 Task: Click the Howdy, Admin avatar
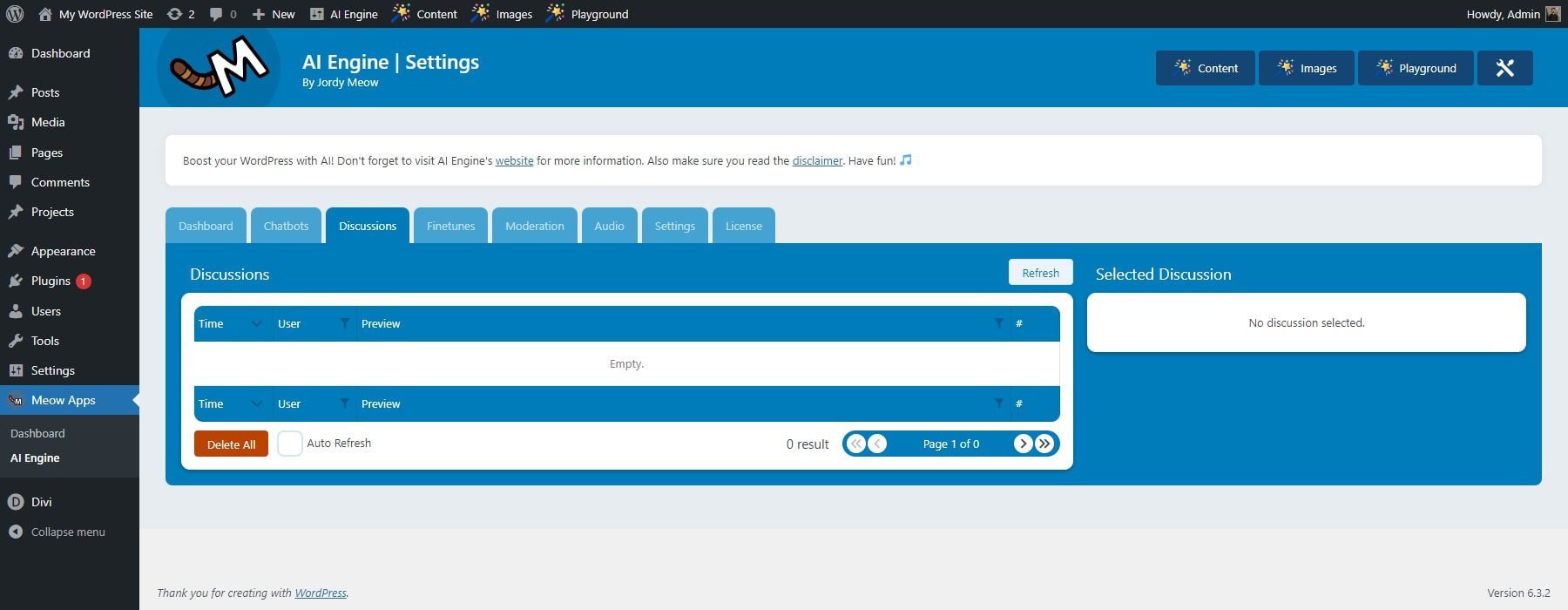tap(1552, 14)
